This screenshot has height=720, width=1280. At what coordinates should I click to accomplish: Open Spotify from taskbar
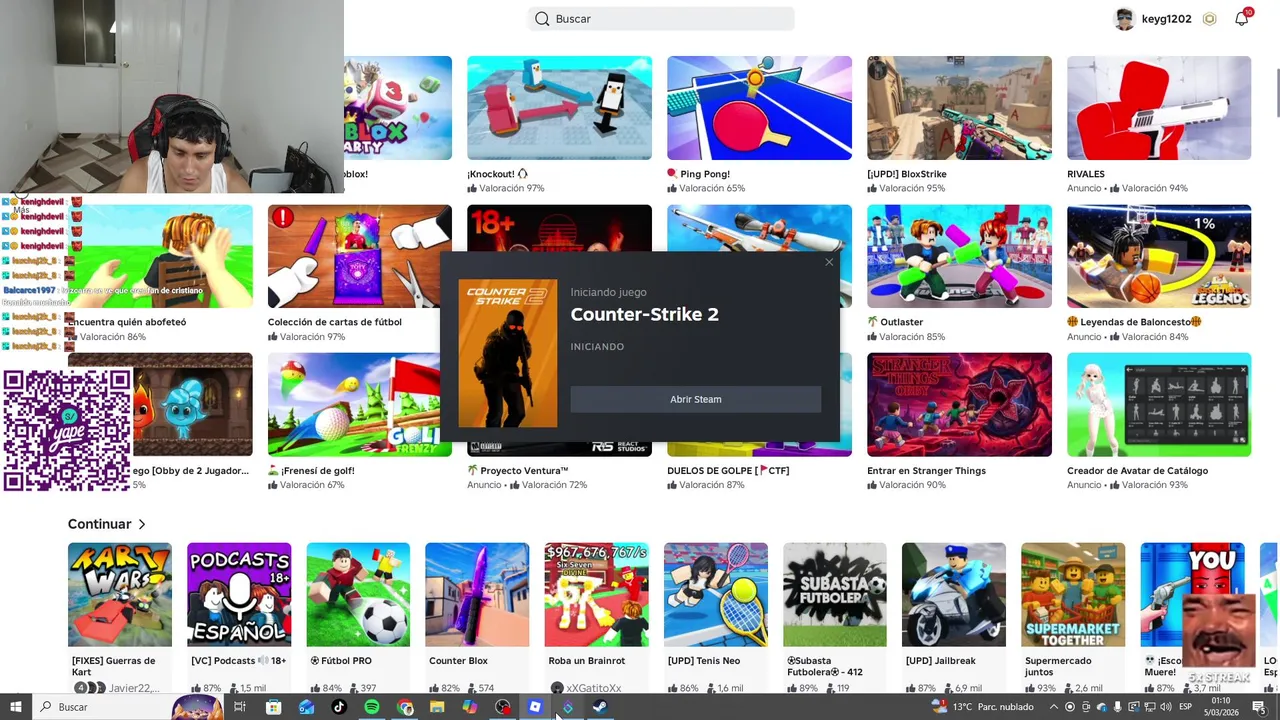(372, 707)
